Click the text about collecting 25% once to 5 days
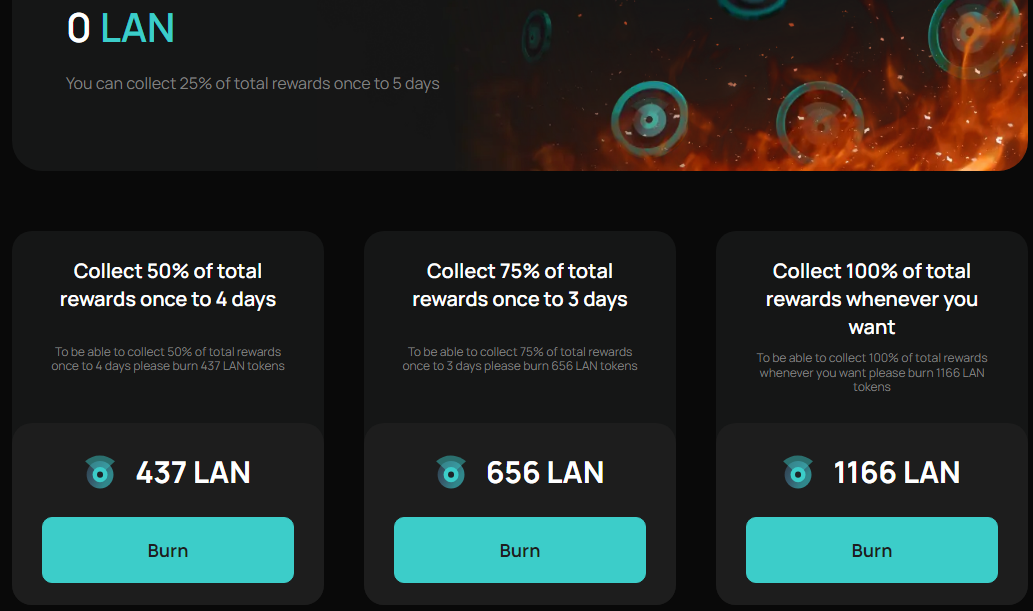 (252, 84)
